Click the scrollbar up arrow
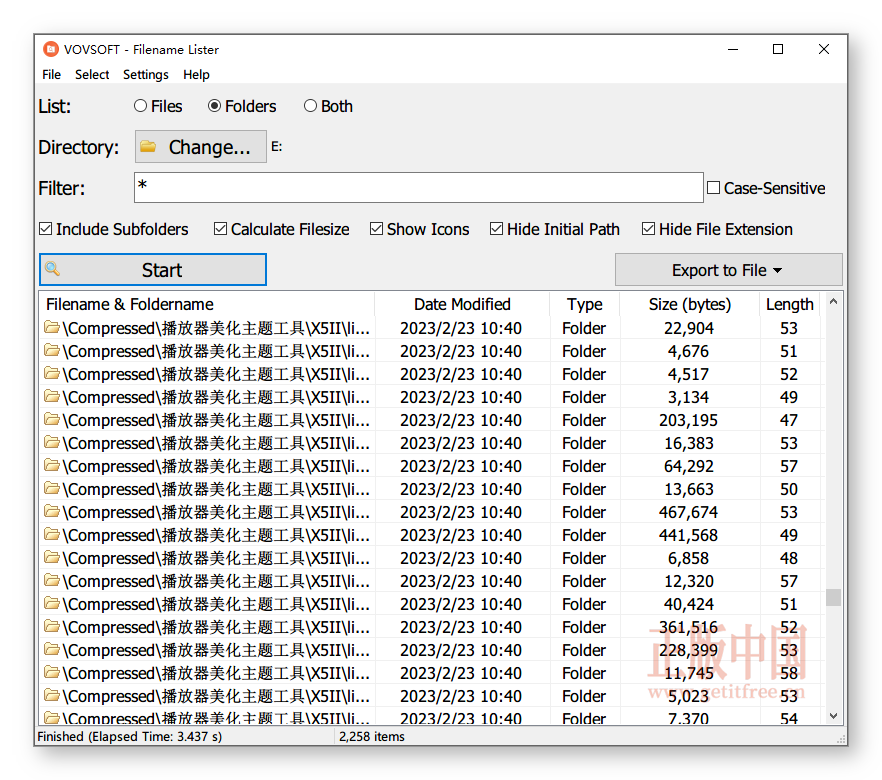The height and width of the screenshot is (780, 882). click(834, 302)
